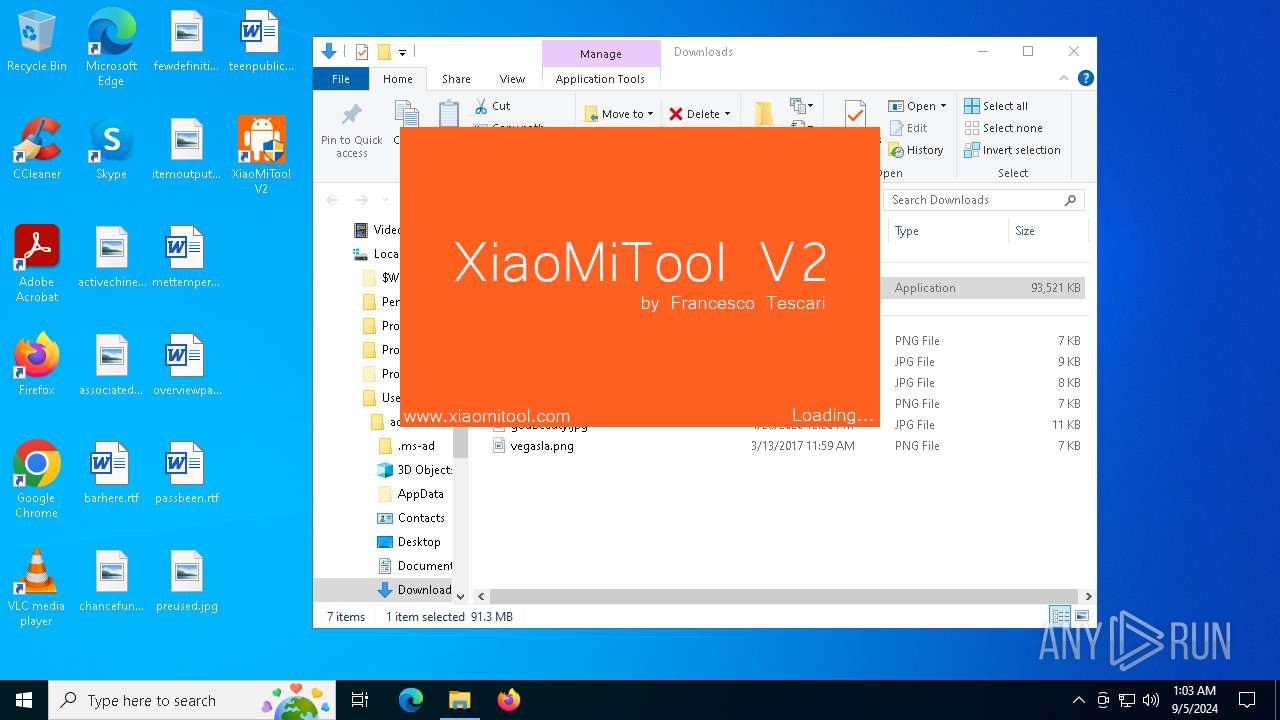
Task: Open 3D Objects in navigation pane
Action: (415, 470)
